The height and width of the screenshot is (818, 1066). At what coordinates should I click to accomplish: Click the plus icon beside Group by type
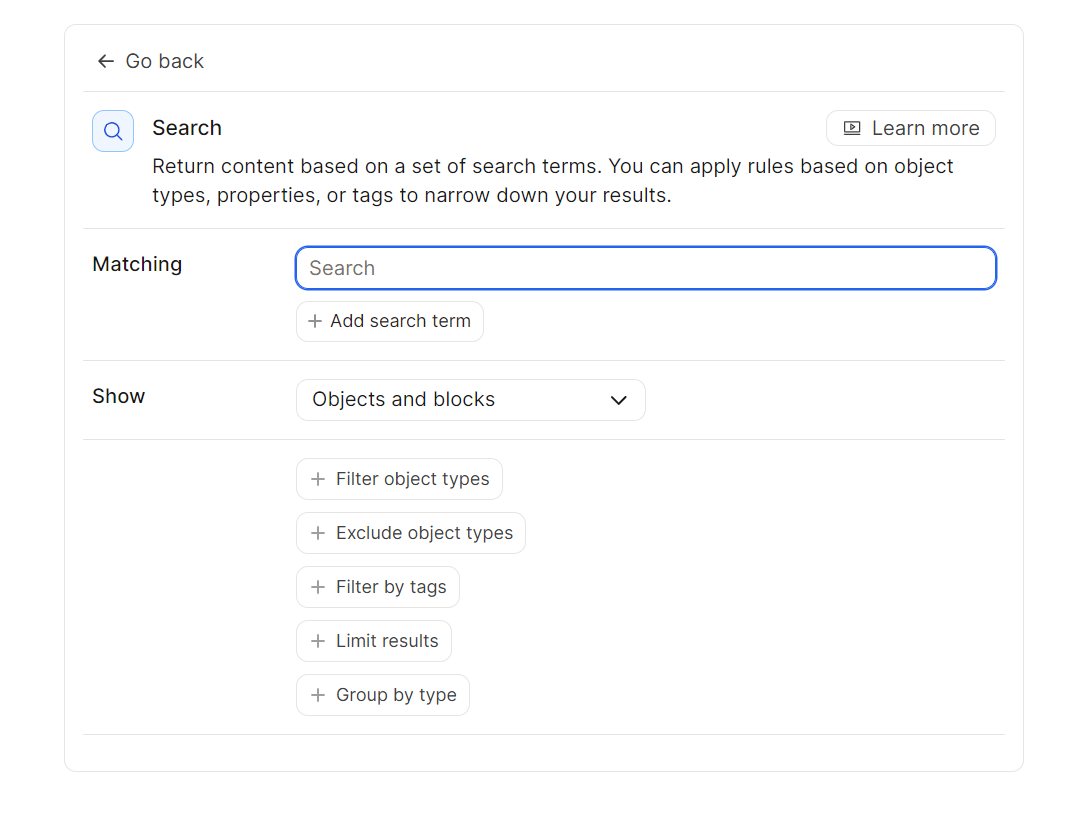(318, 695)
